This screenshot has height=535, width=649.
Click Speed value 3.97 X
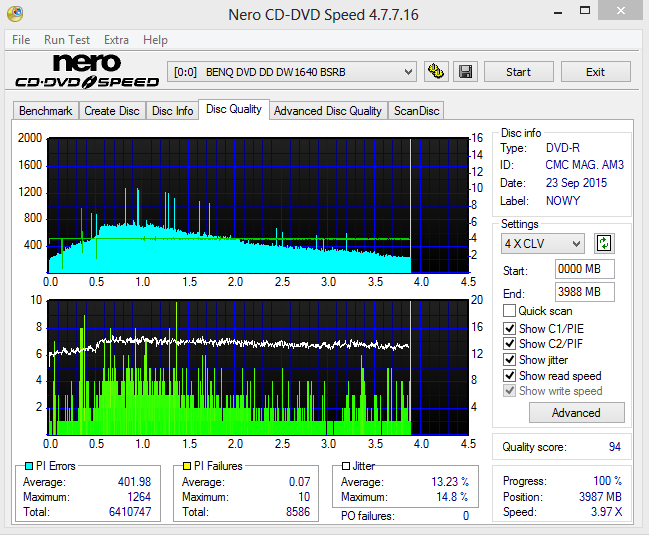[x=606, y=512]
